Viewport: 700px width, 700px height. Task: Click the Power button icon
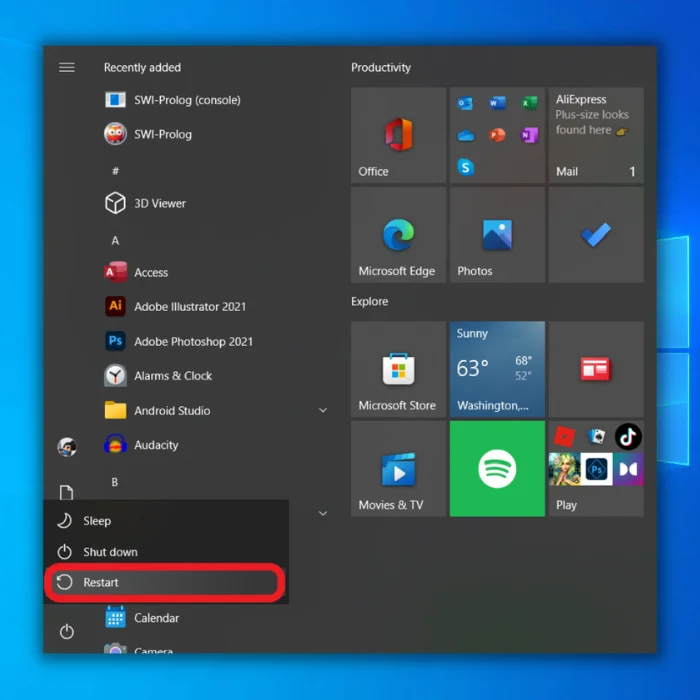tap(67, 631)
